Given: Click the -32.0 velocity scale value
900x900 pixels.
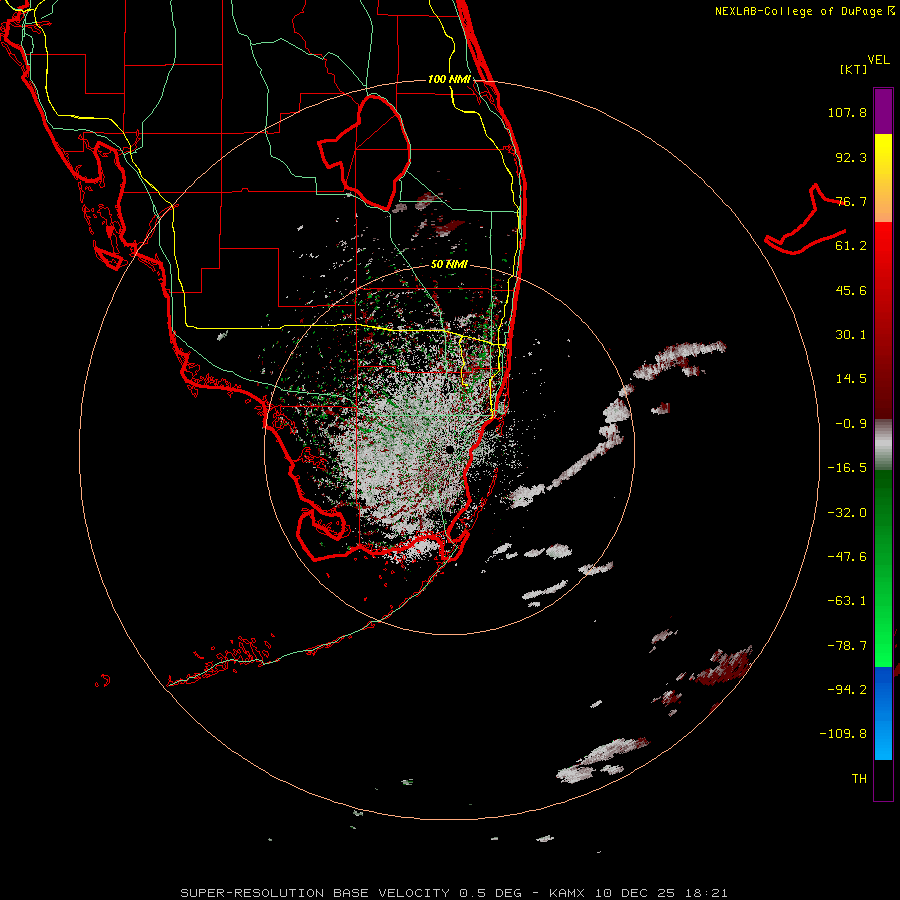Looking at the screenshot, I should (847, 513).
